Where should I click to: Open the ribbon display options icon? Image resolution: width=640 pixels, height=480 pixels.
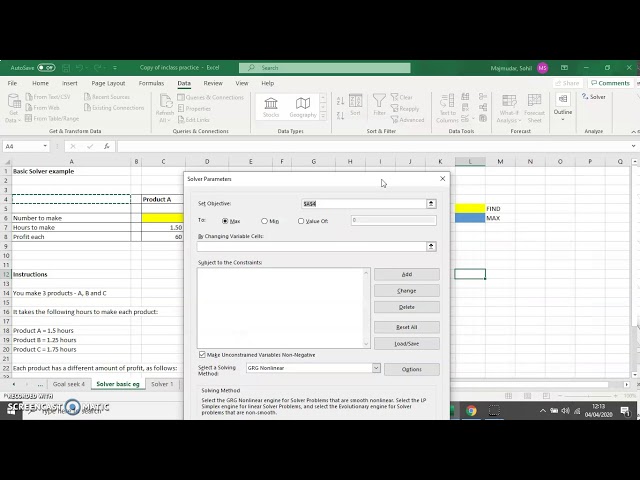pos(564,68)
